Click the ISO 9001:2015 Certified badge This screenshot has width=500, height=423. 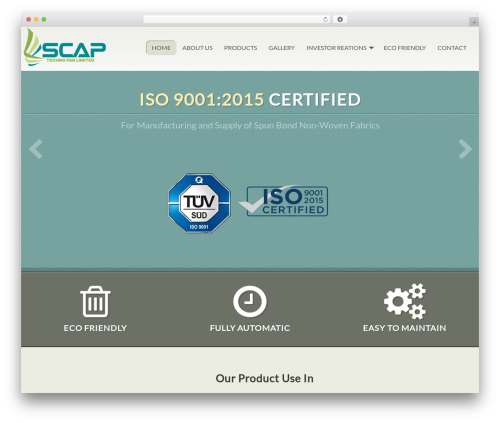[284, 201]
